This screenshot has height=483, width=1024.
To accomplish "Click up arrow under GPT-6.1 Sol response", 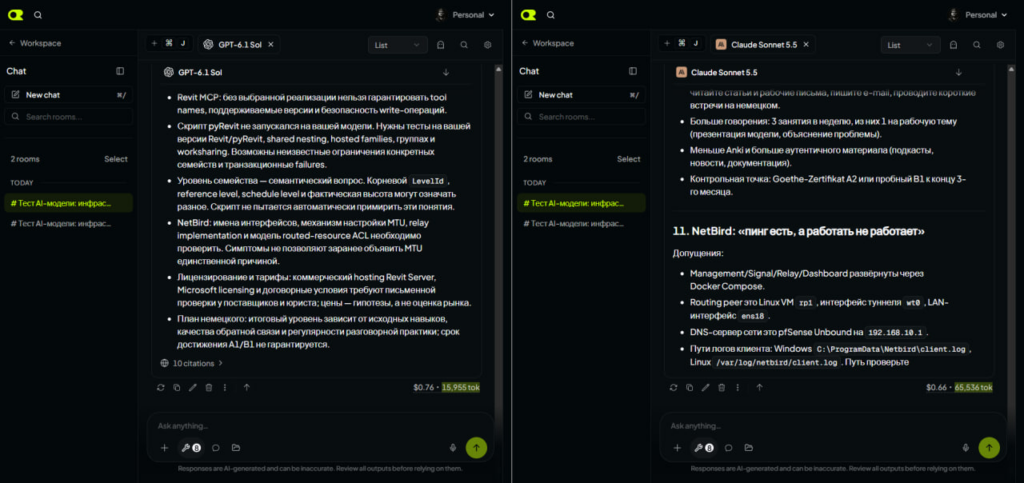I will click(247, 388).
